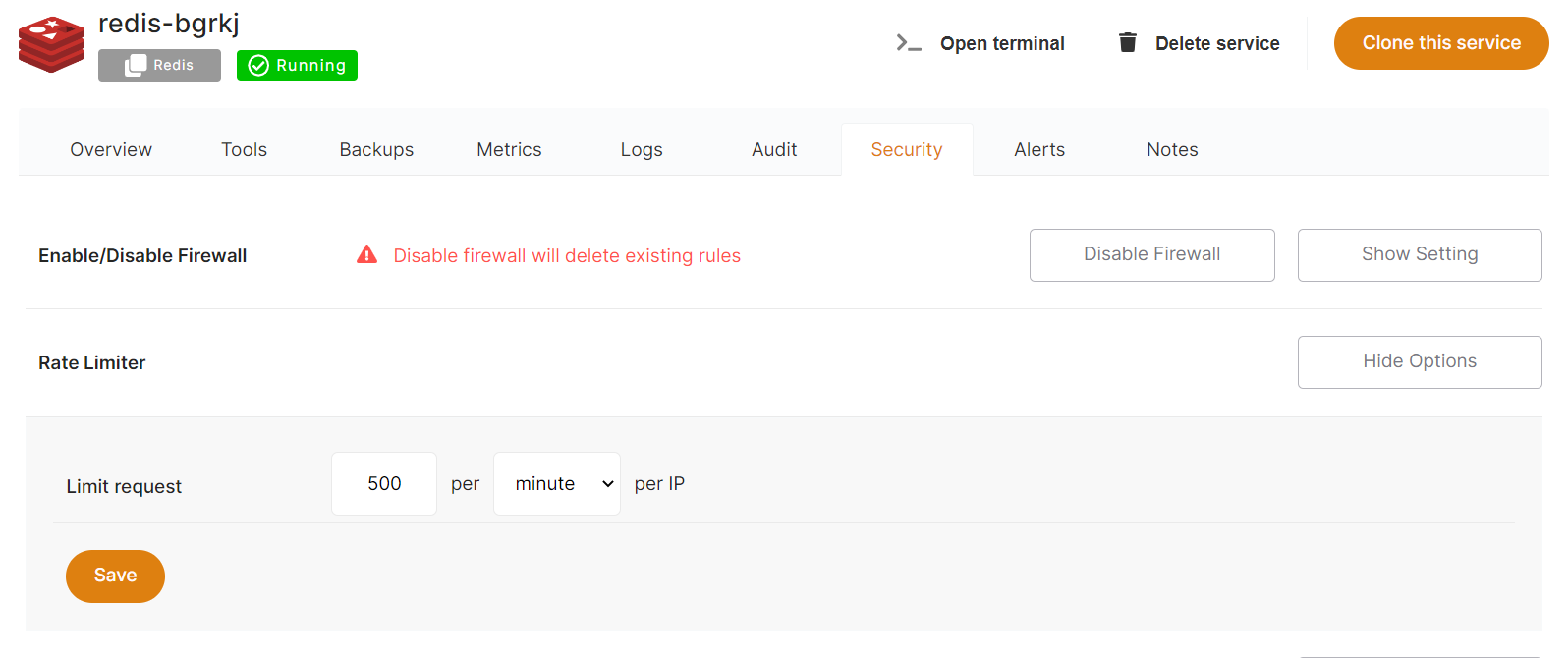1568x658 pixels.
Task: Go to the Metrics tab
Action: click(x=509, y=149)
